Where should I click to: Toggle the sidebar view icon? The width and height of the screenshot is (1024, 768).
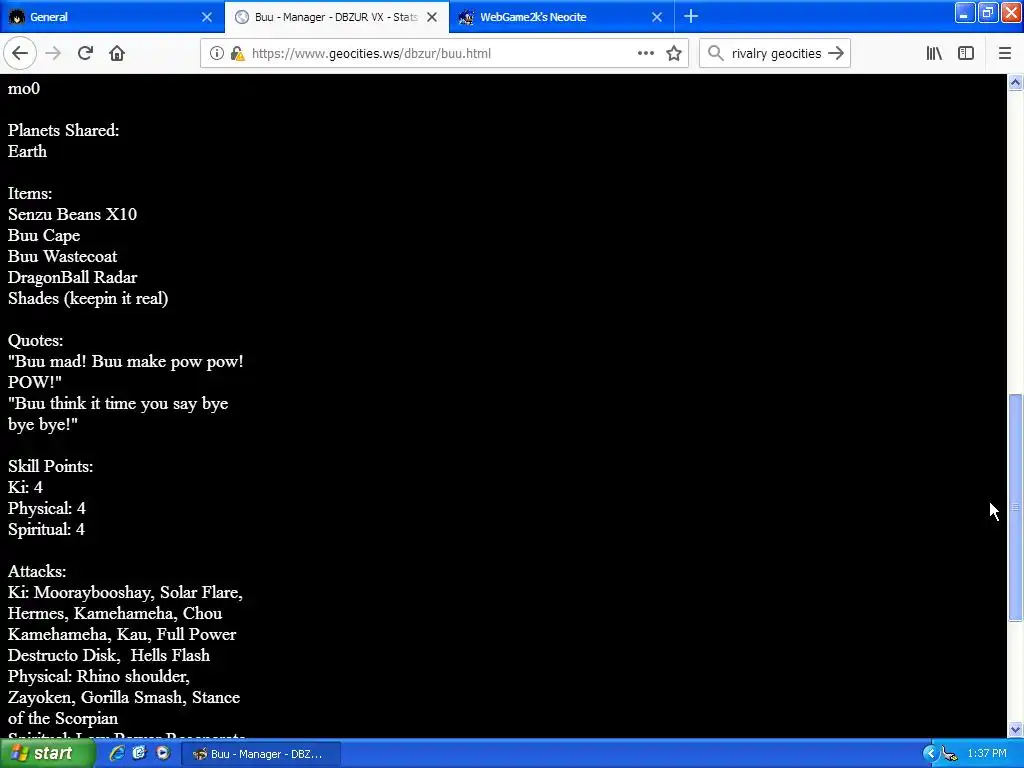click(966, 54)
